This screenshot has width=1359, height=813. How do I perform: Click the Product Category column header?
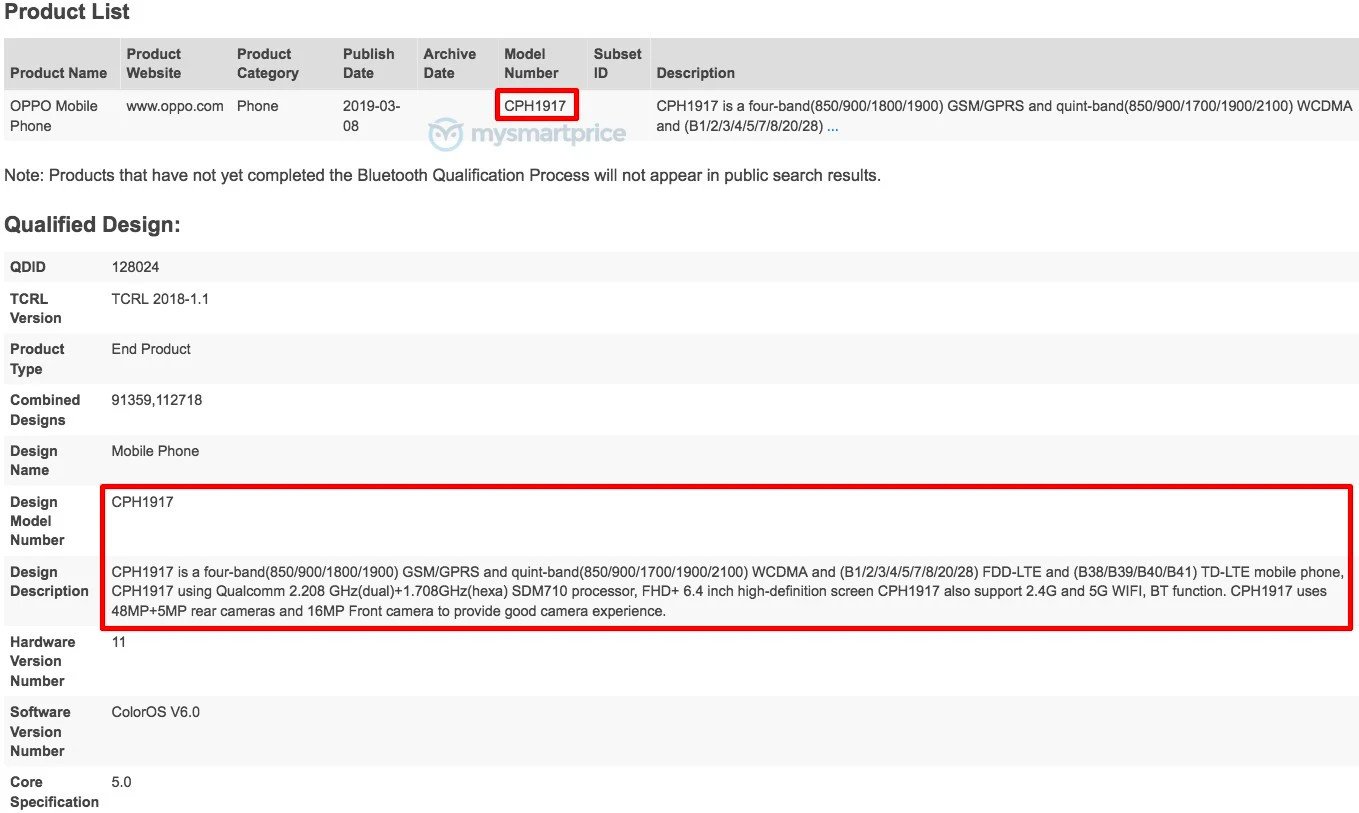coord(268,63)
